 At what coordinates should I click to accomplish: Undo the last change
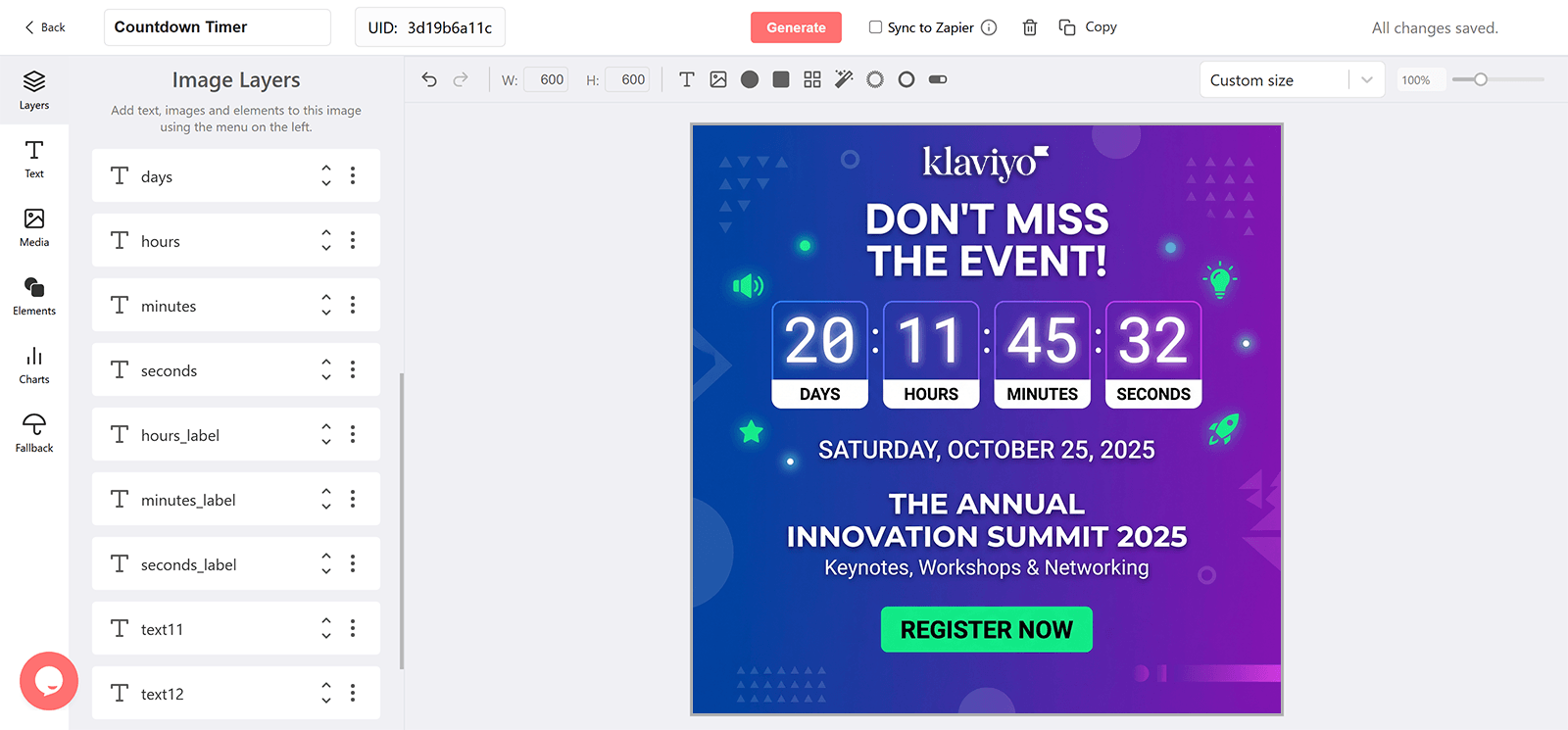pos(429,79)
